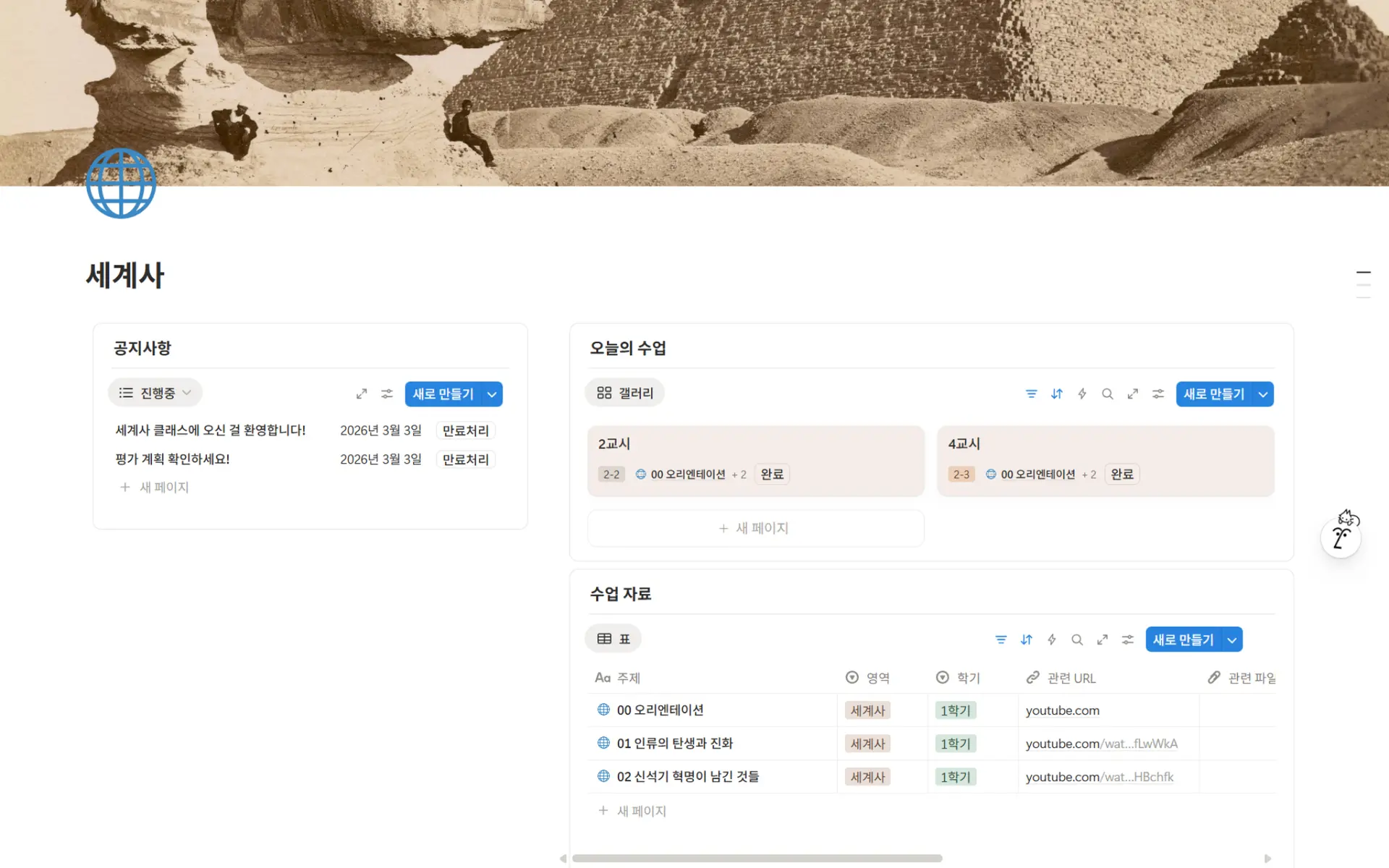The image size is (1389, 868).
Task: Click 새로 만들기 in 오늘의 수업
Action: [x=1214, y=394]
